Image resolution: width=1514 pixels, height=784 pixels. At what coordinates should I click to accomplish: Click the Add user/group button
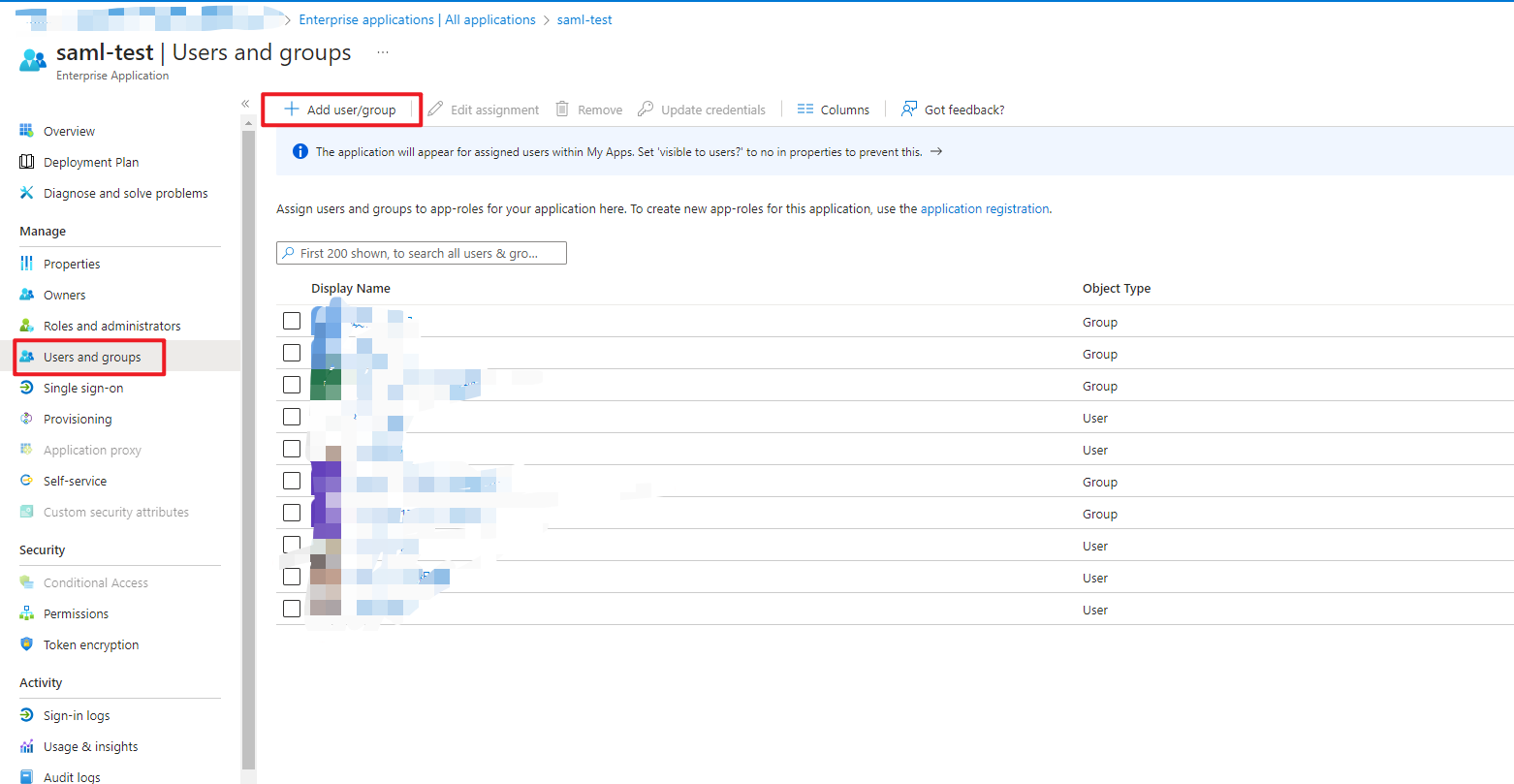[x=340, y=110]
